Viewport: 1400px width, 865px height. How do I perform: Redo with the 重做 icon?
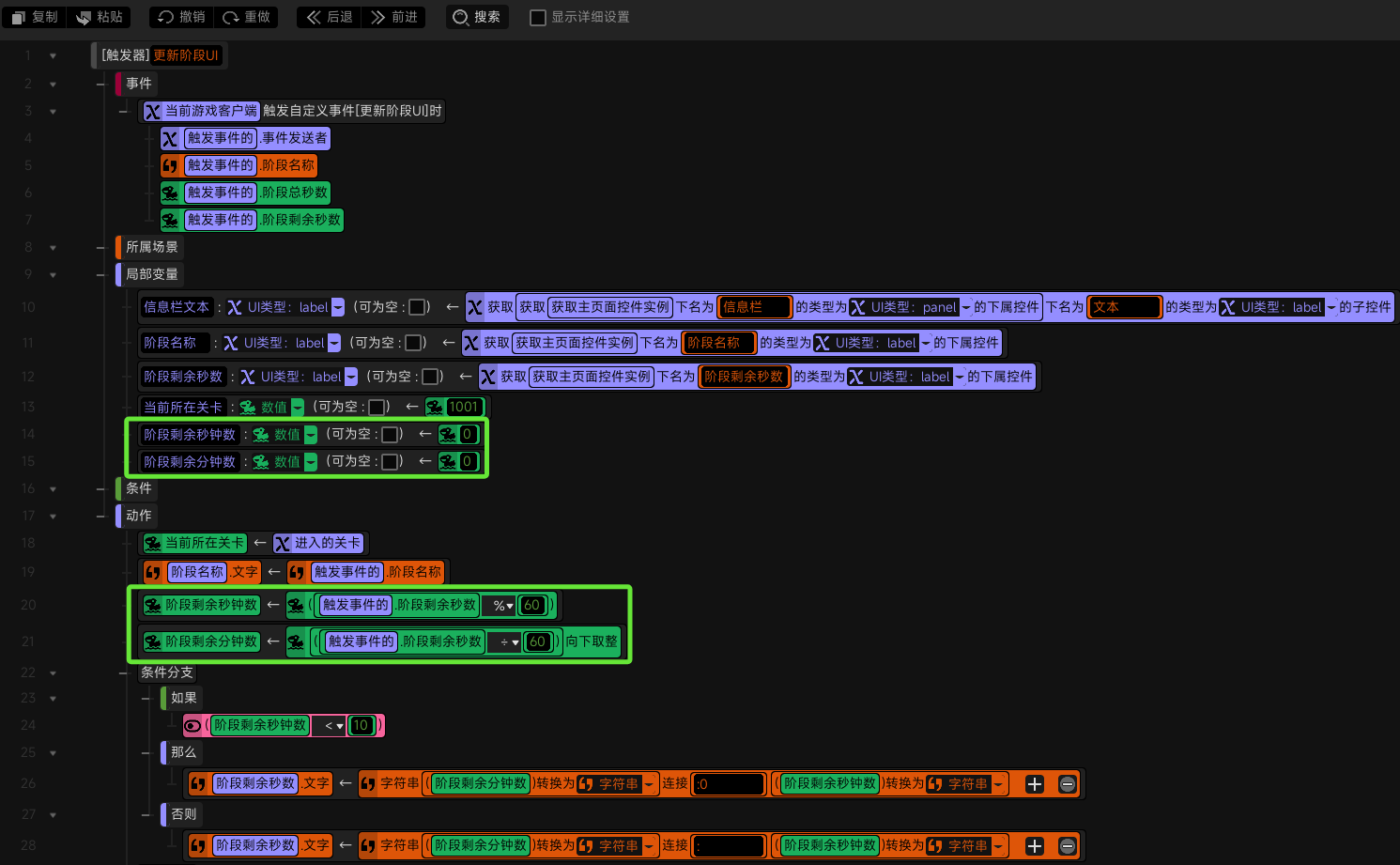[231, 17]
